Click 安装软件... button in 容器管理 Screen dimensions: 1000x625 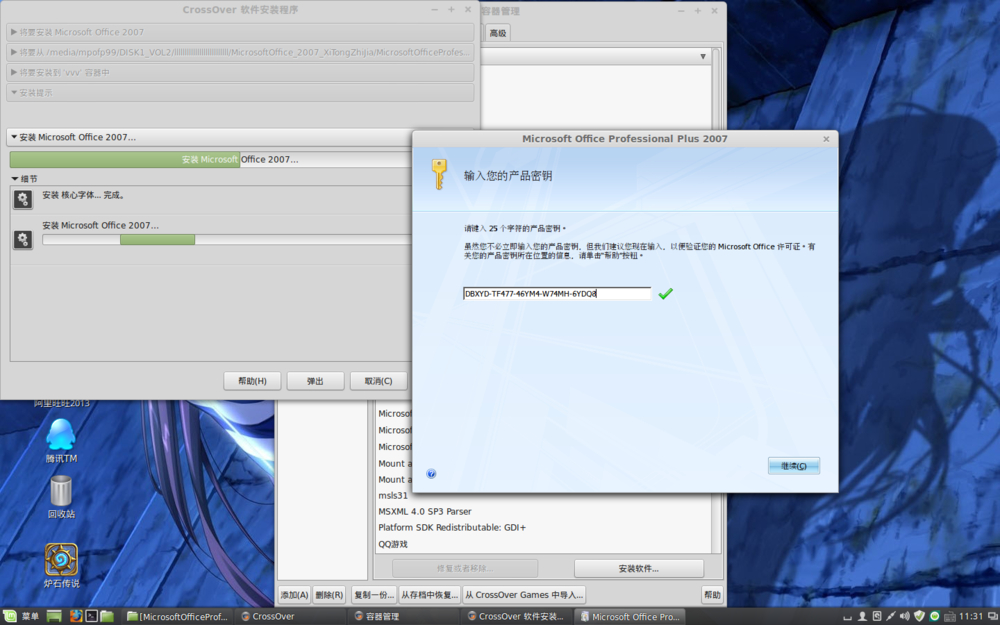(638, 568)
